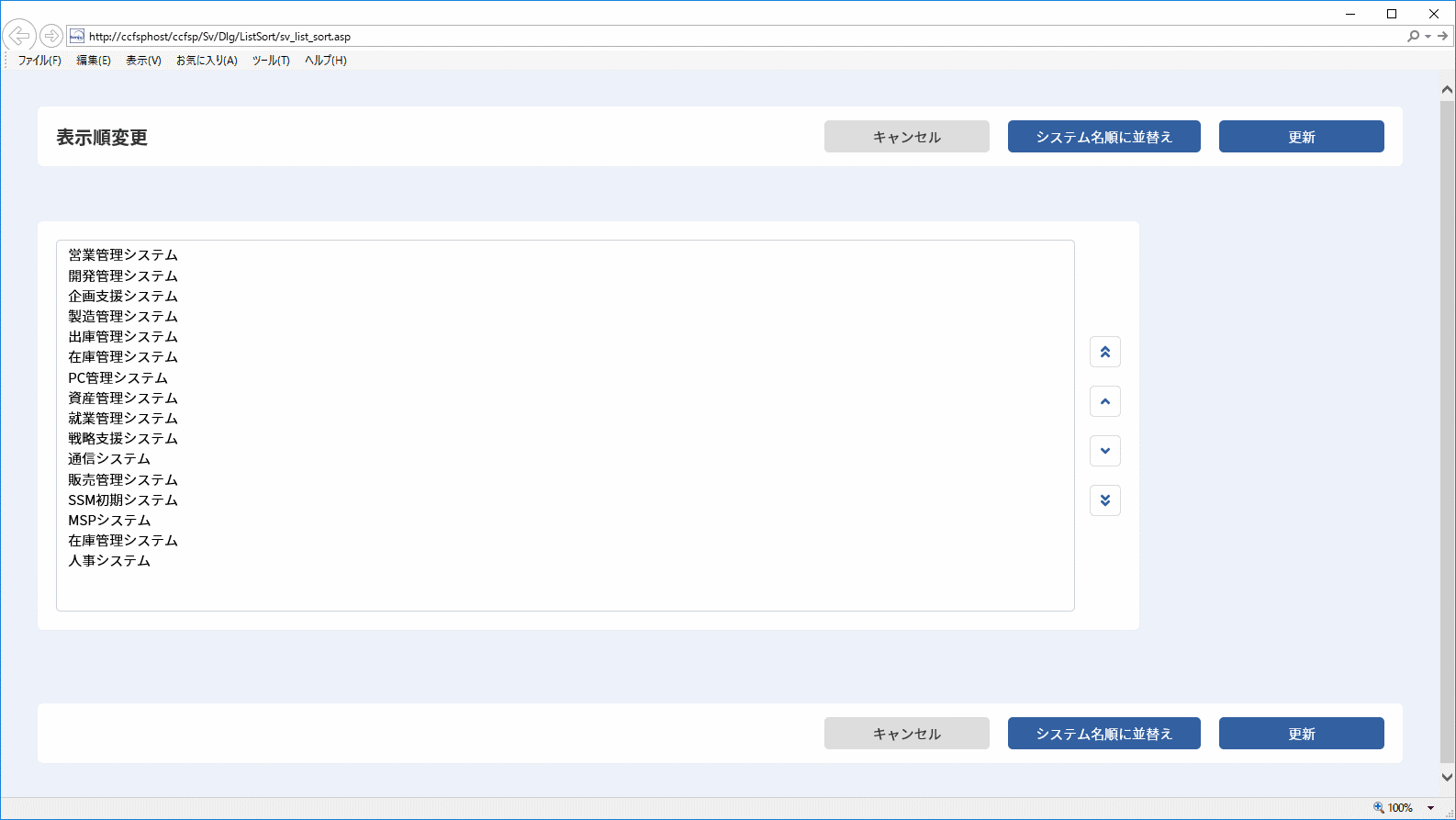The width and height of the screenshot is (1456, 820).
Task: Open the ファイル(F) menu
Action: click(39, 61)
